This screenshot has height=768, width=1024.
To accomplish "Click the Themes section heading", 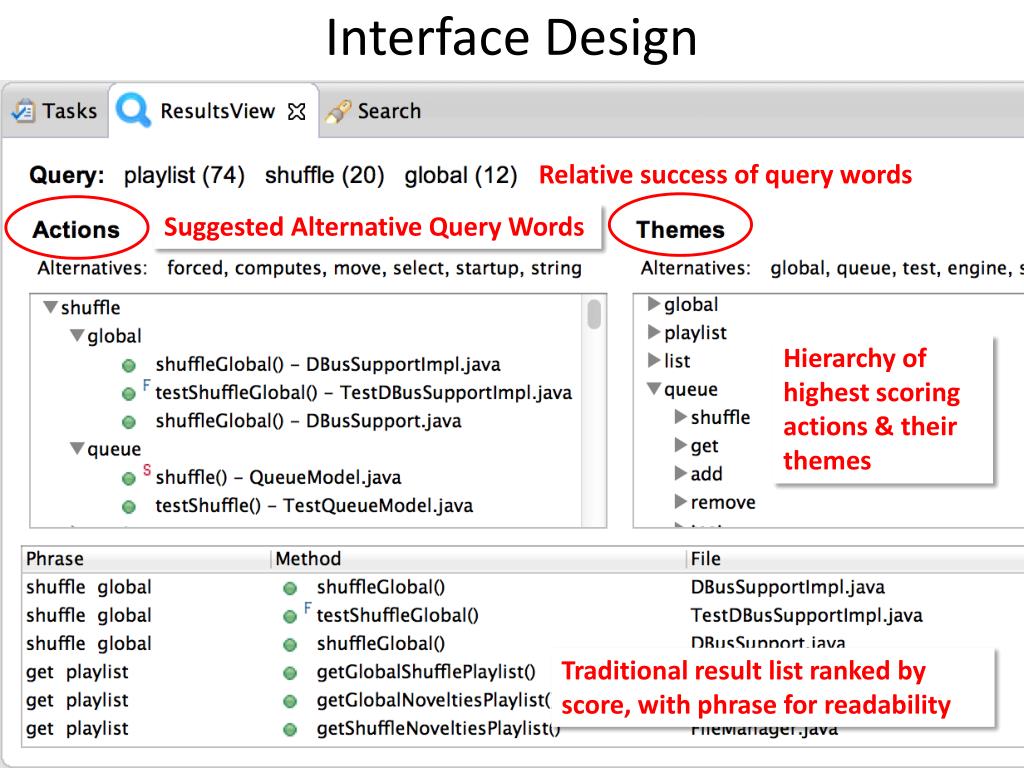I will [680, 230].
